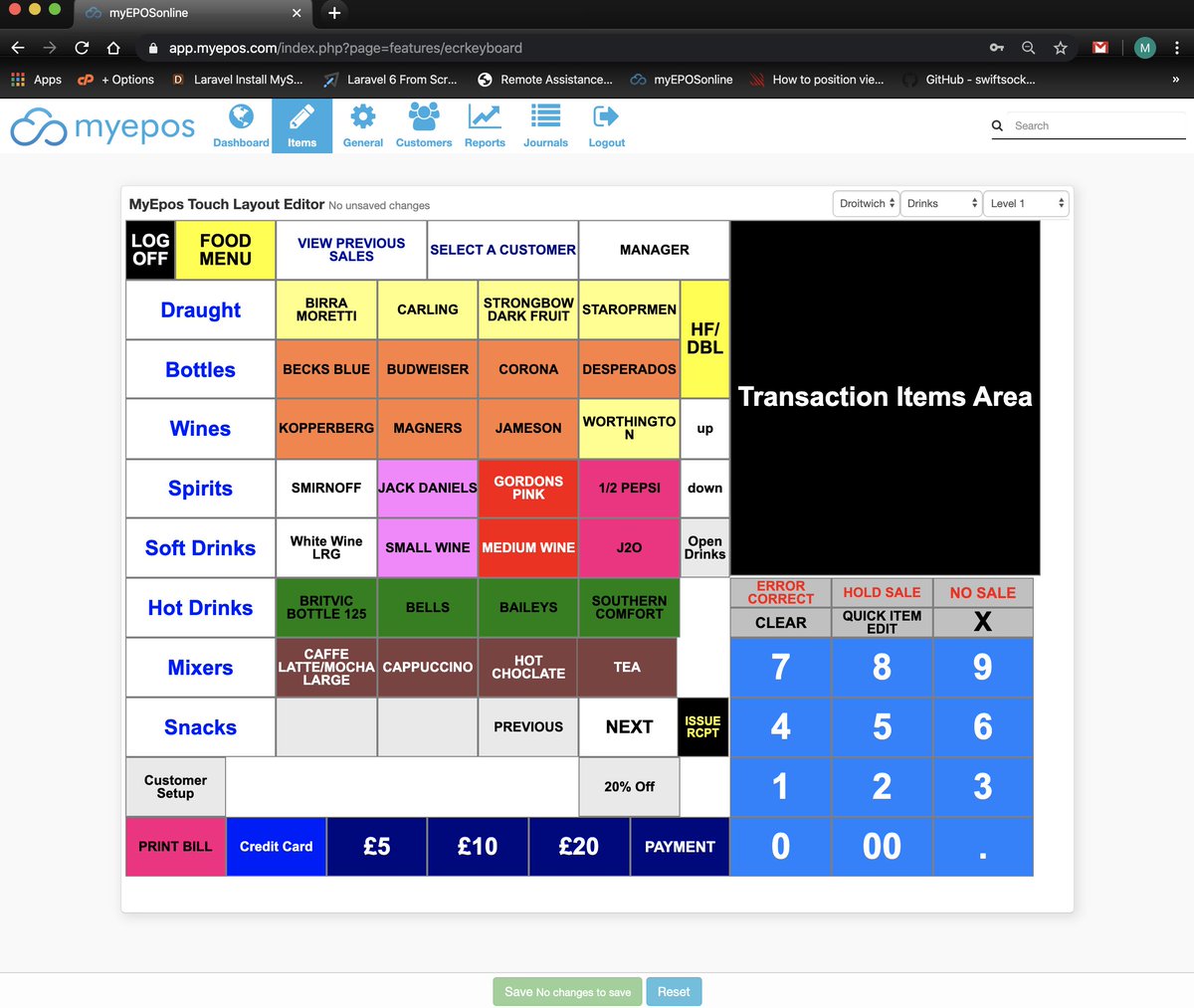Image resolution: width=1194 pixels, height=1008 pixels.
Task: Open the Dashboard globe icon
Action: [x=241, y=117]
